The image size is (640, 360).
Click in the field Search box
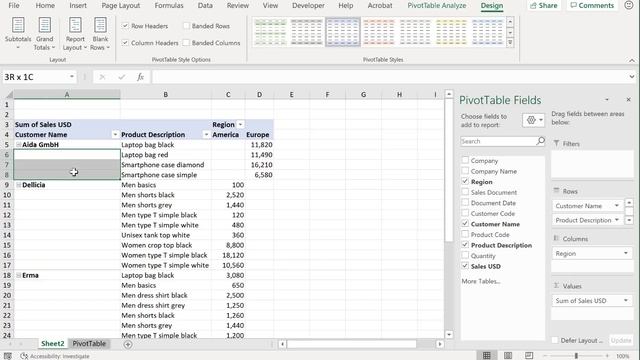coord(498,141)
